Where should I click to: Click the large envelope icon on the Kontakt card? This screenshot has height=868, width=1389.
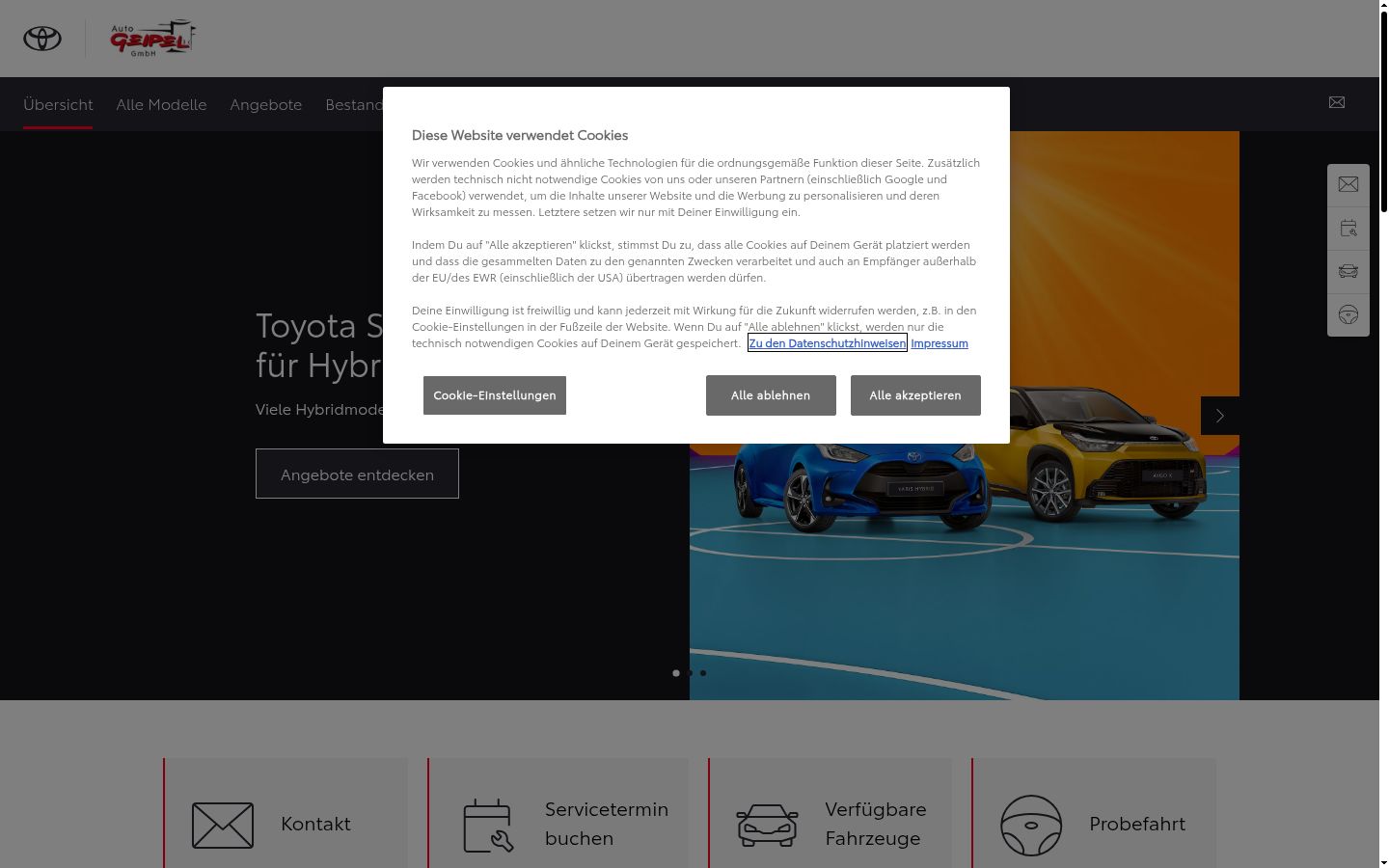click(223, 826)
